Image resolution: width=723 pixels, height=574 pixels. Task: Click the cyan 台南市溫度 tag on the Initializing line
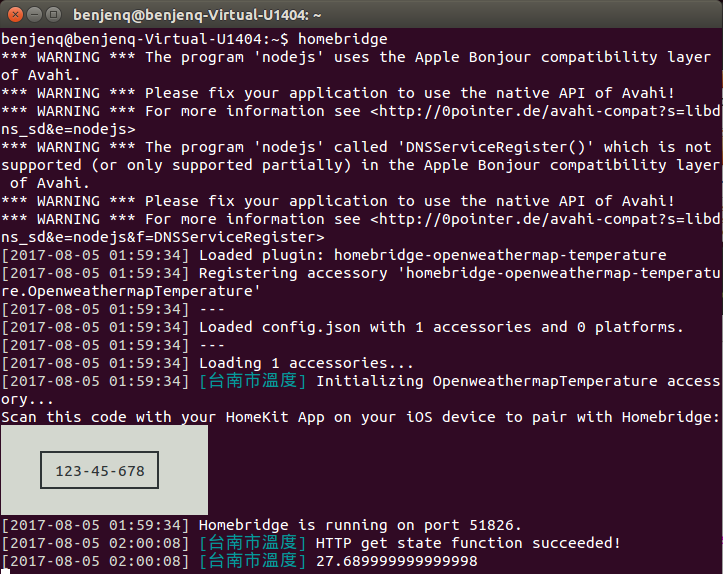pyautogui.click(x=253, y=381)
